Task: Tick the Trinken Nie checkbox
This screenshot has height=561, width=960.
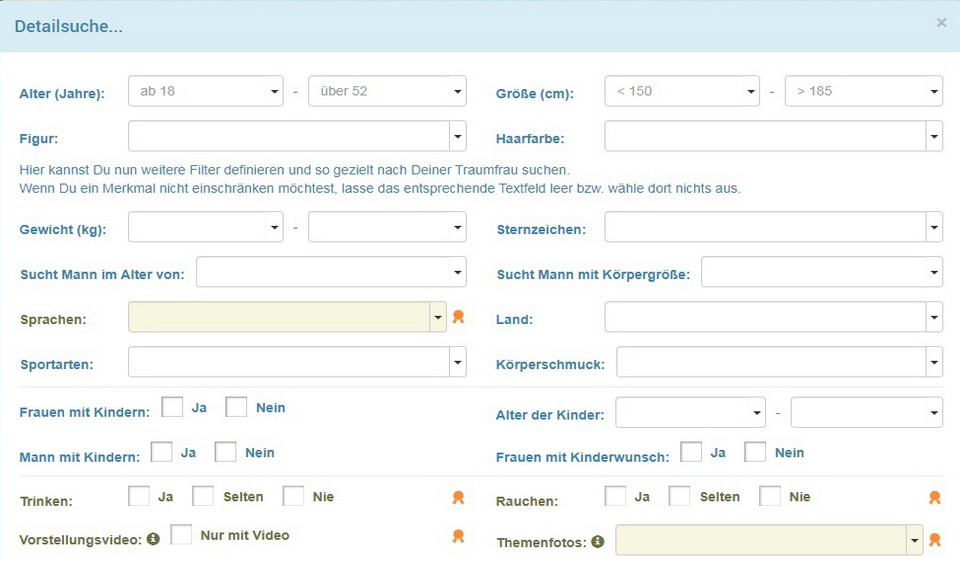Action: (x=293, y=495)
